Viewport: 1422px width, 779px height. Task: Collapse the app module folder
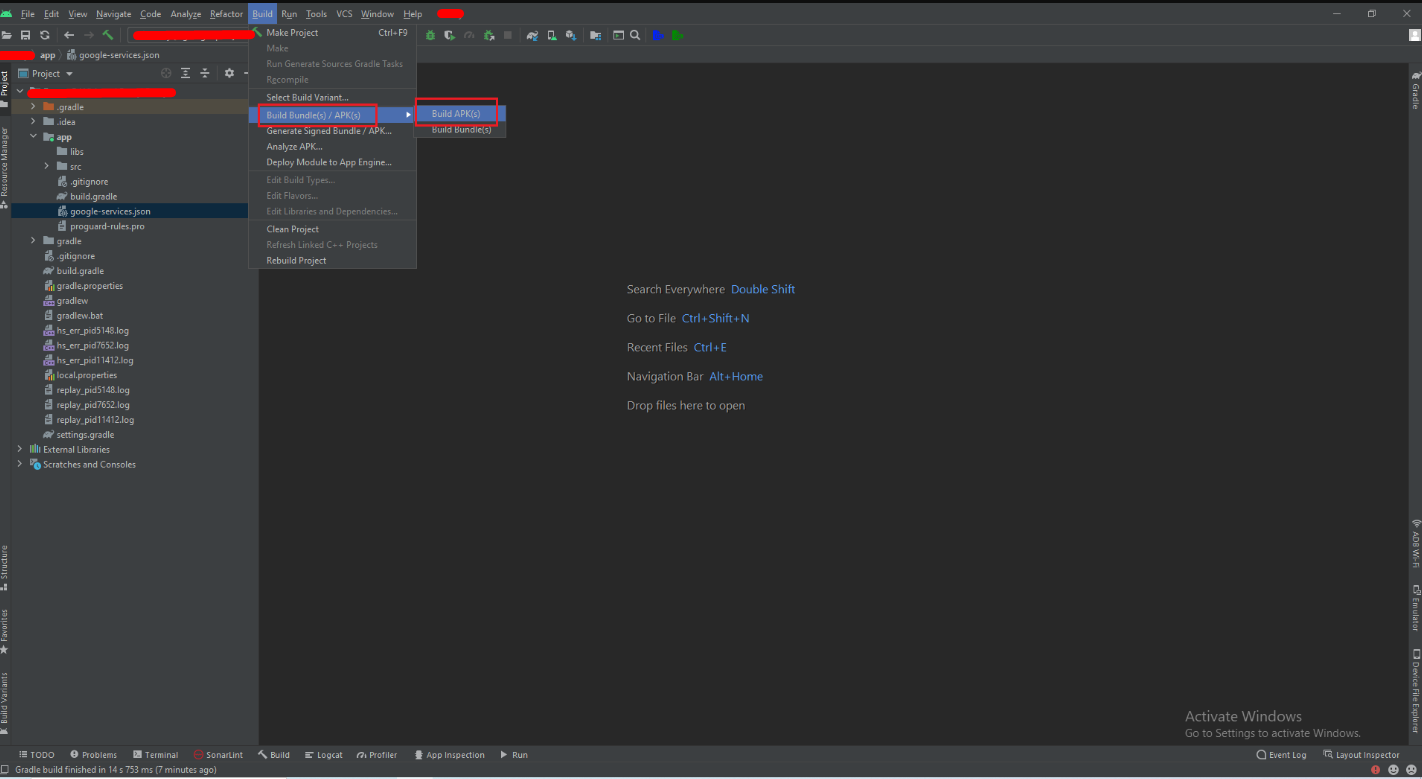click(33, 137)
